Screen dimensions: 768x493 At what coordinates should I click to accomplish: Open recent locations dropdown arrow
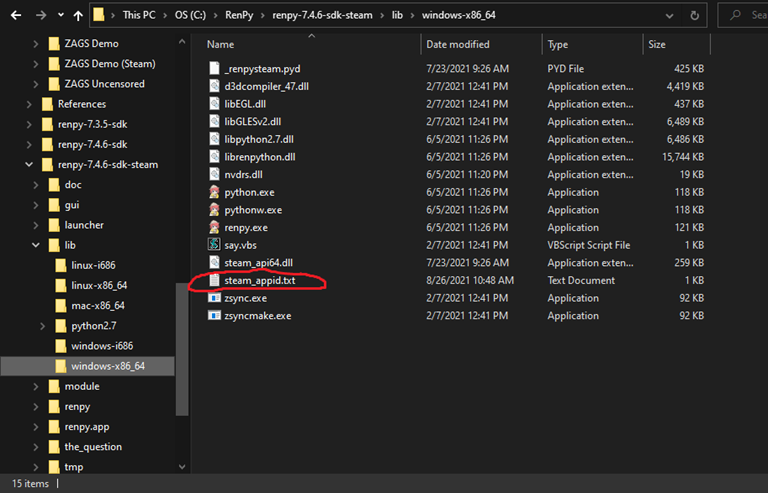(59, 15)
